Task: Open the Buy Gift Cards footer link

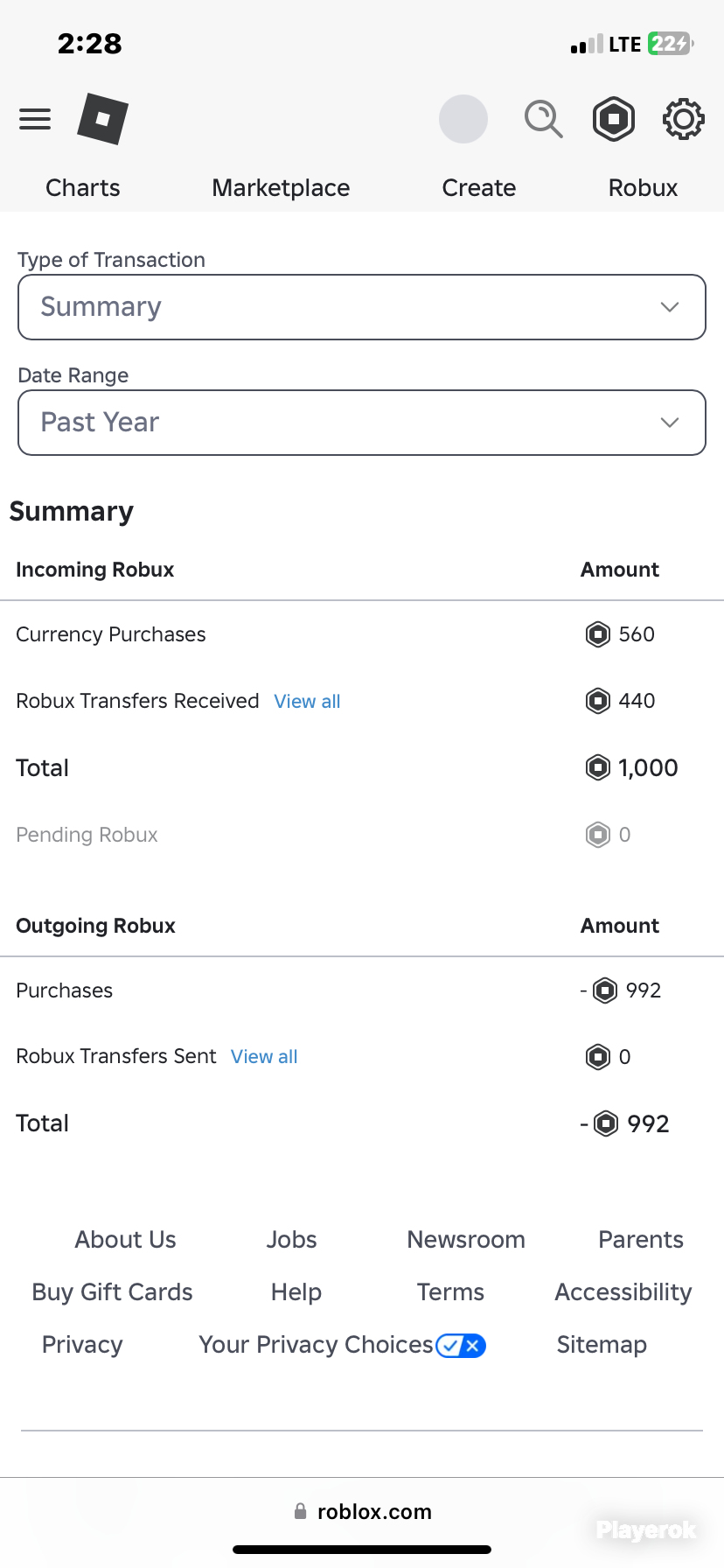Action: [x=112, y=1291]
